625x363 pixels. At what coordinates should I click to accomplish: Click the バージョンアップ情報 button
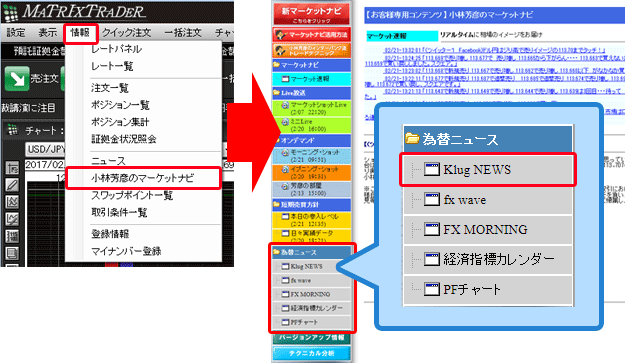point(311,337)
